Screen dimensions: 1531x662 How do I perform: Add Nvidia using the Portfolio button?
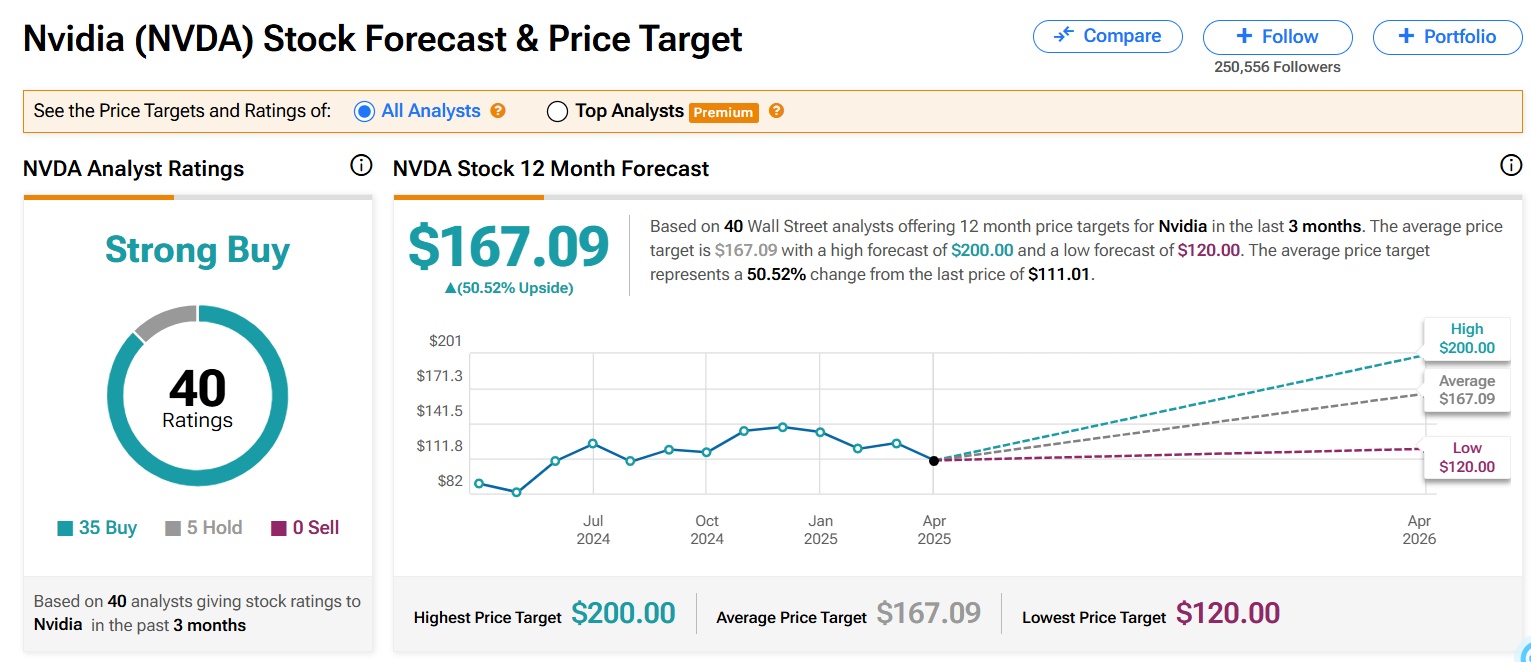[1447, 37]
